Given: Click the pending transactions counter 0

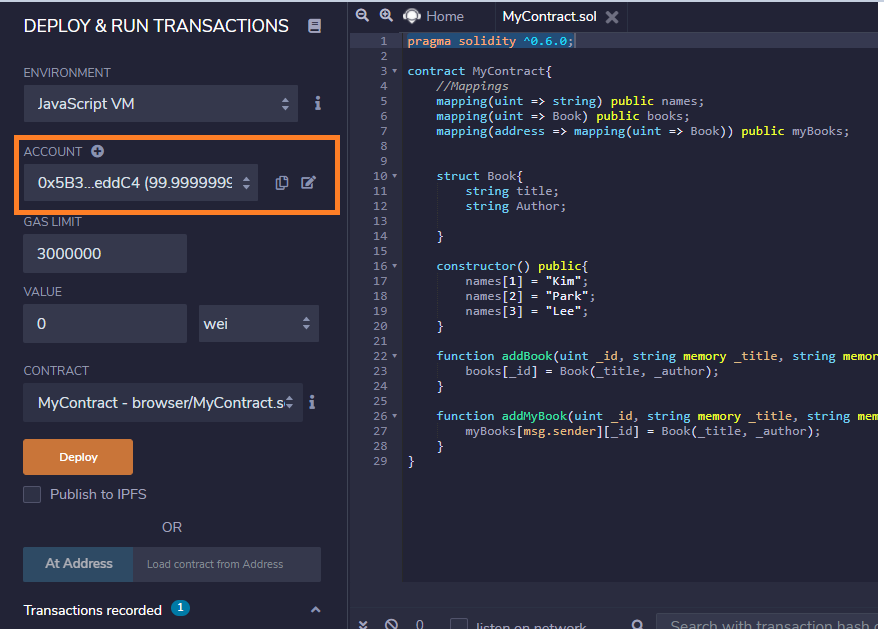Looking at the screenshot, I should 419,624.
